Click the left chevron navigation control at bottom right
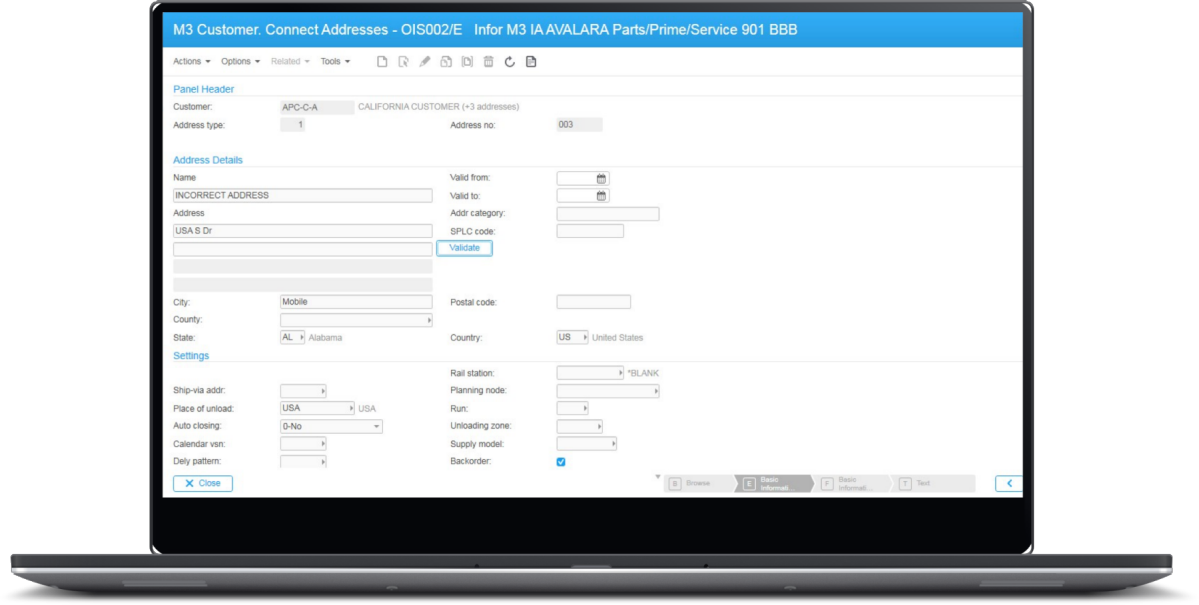The height and width of the screenshot is (605, 1199). coord(1008,482)
